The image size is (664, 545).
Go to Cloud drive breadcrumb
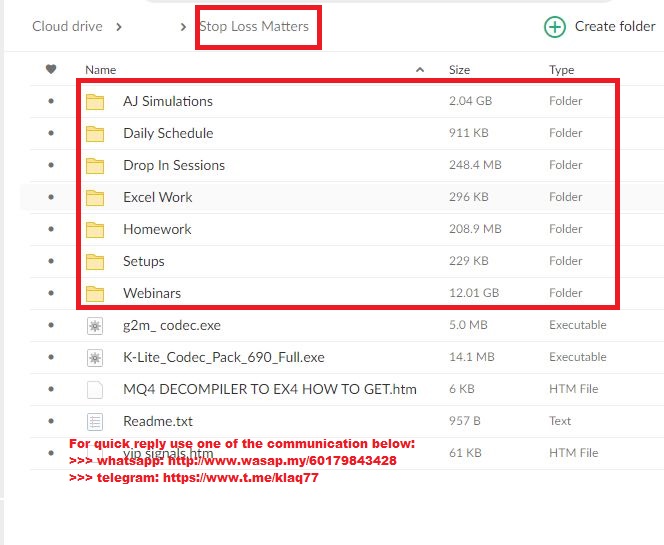[67, 26]
